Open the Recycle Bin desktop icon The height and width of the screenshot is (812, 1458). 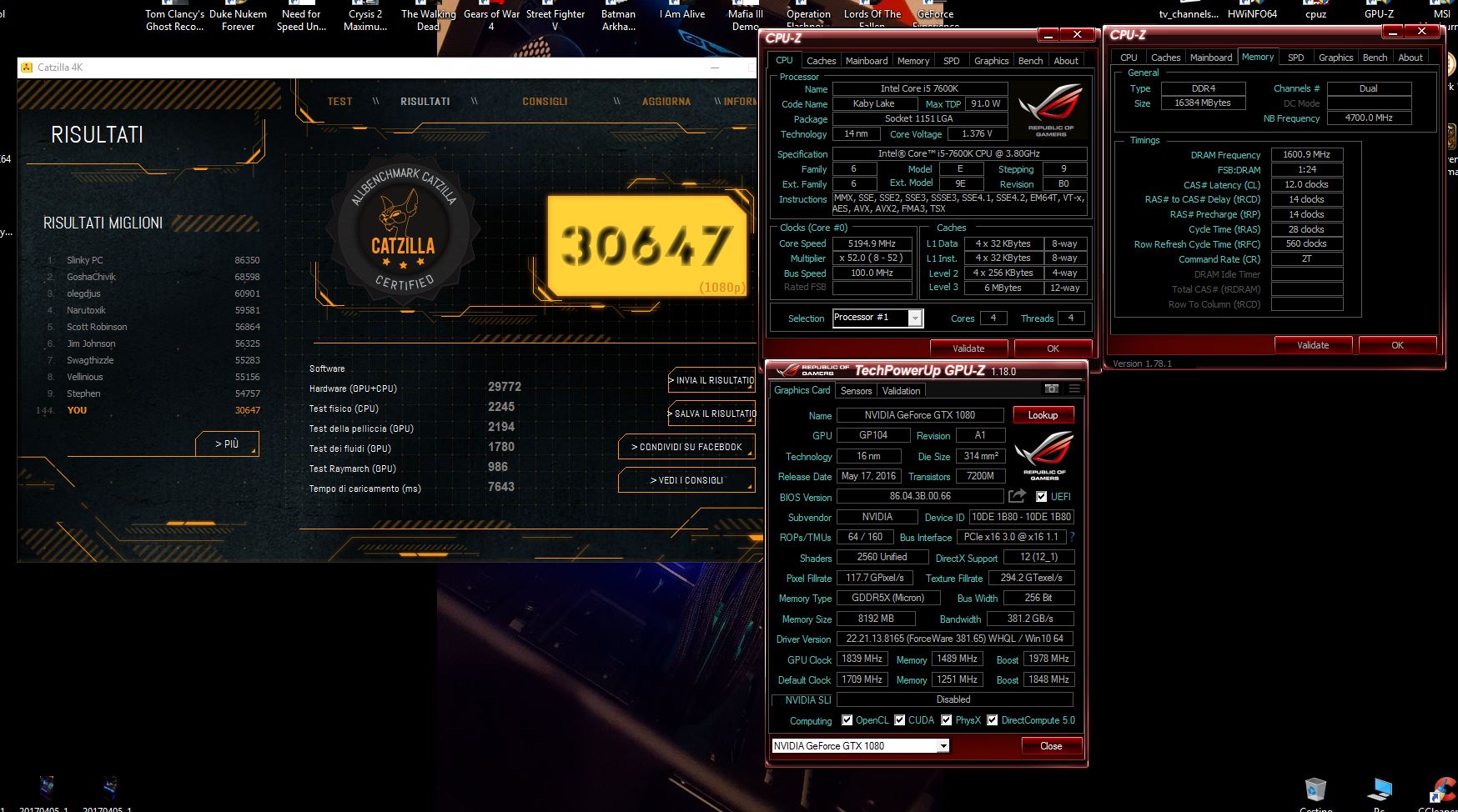pos(1315,794)
